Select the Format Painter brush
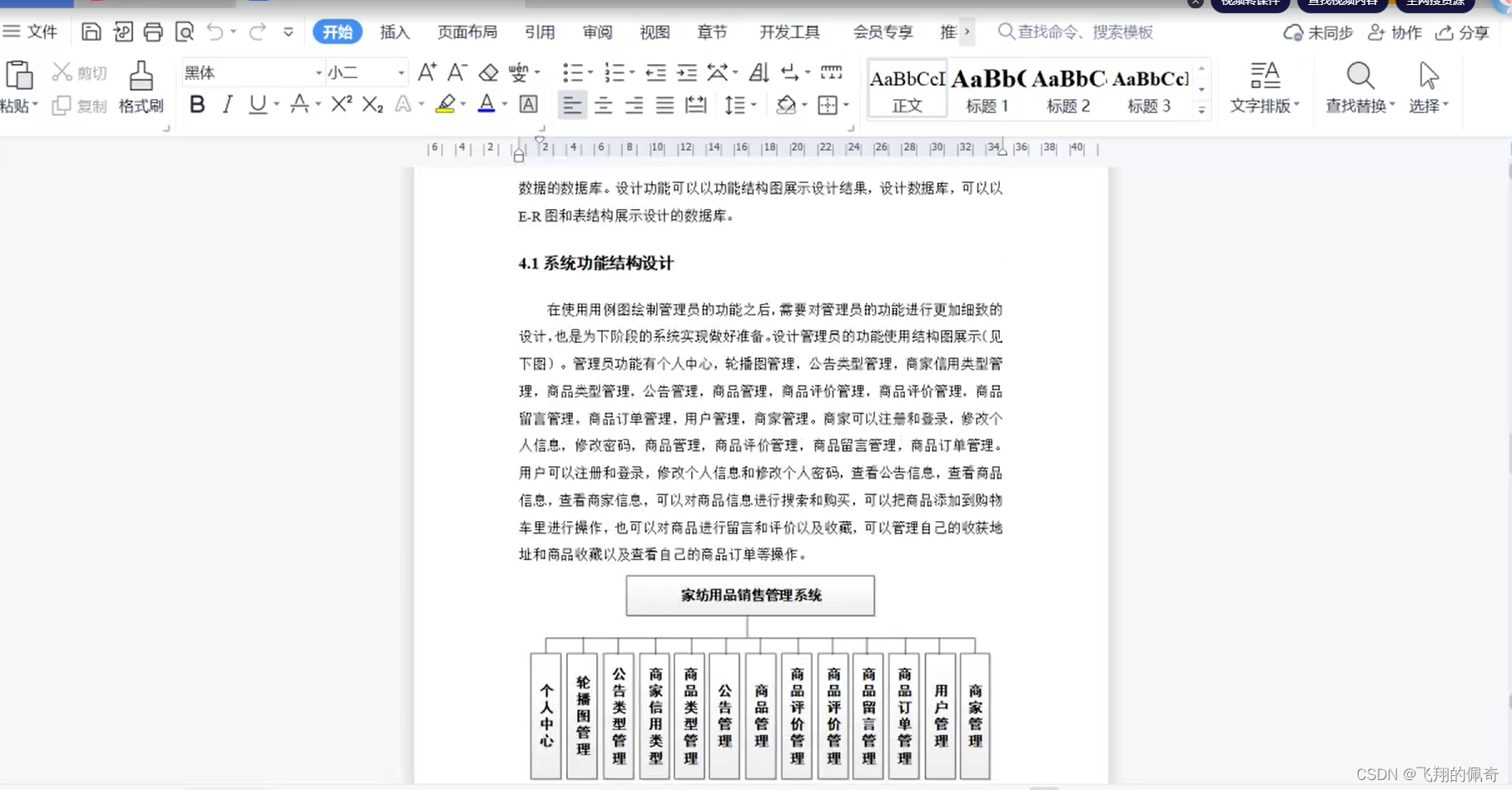The height and width of the screenshot is (790, 1512). point(141,76)
